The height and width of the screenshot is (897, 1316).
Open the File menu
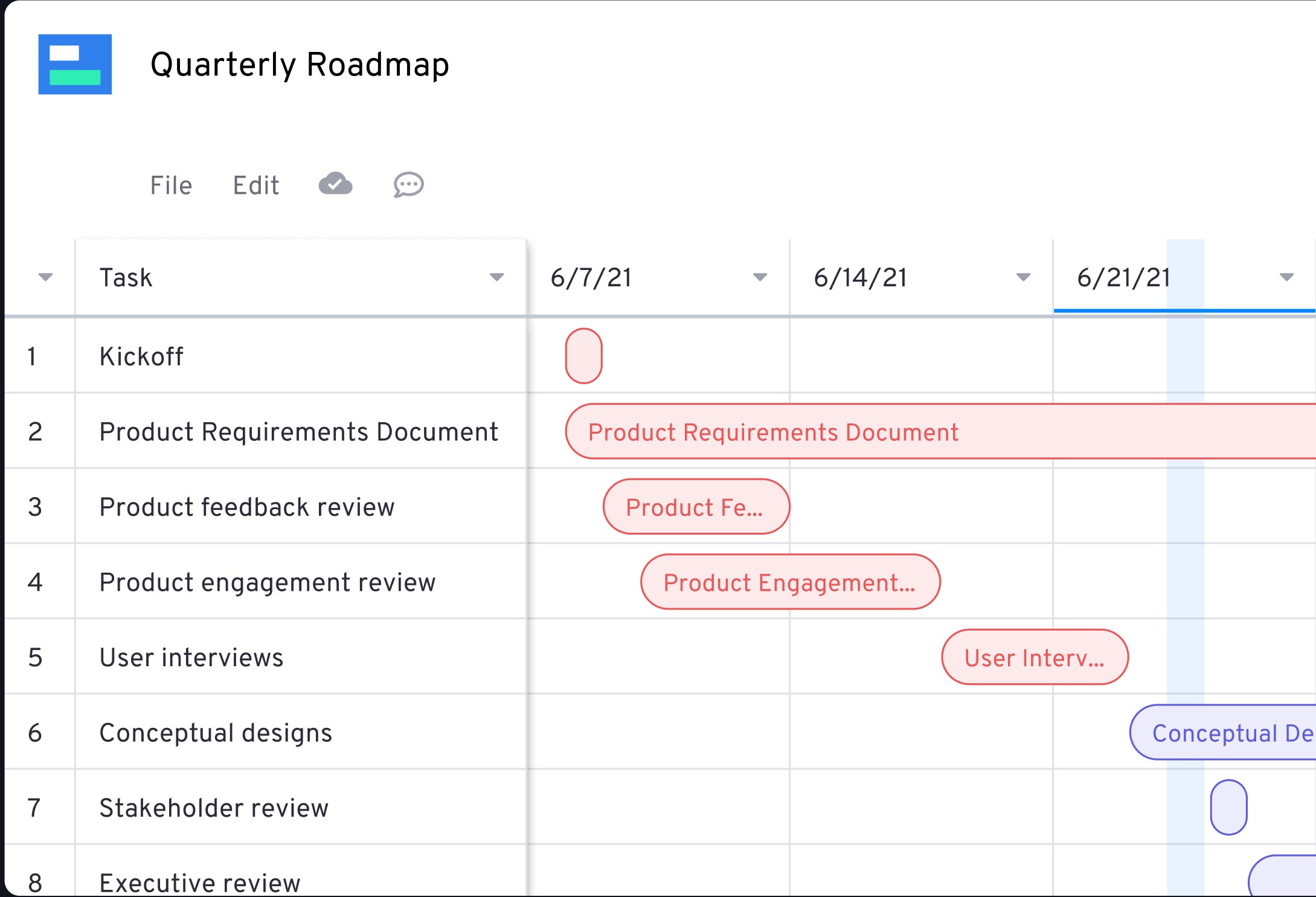point(171,185)
